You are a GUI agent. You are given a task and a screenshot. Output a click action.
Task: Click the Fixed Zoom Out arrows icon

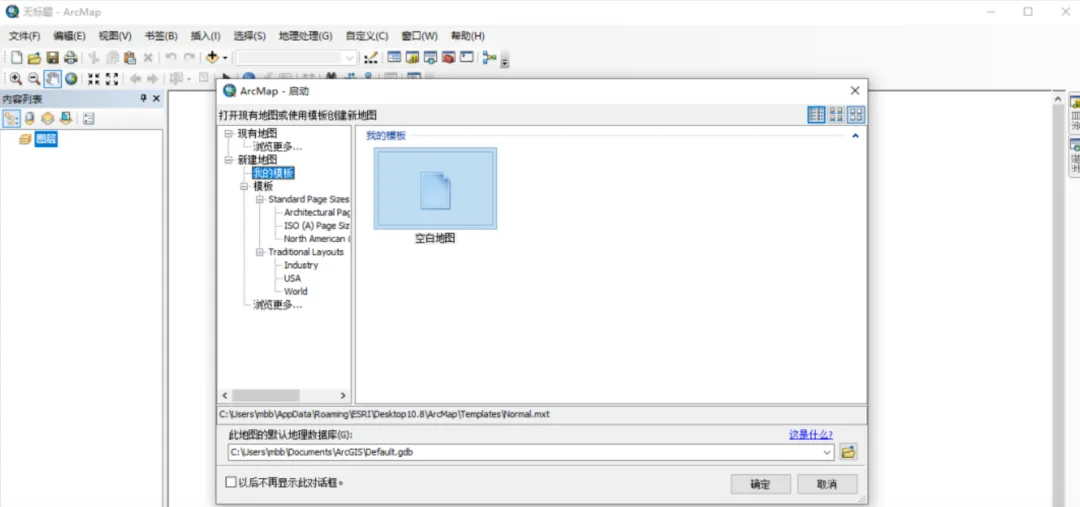tap(112, 79)
